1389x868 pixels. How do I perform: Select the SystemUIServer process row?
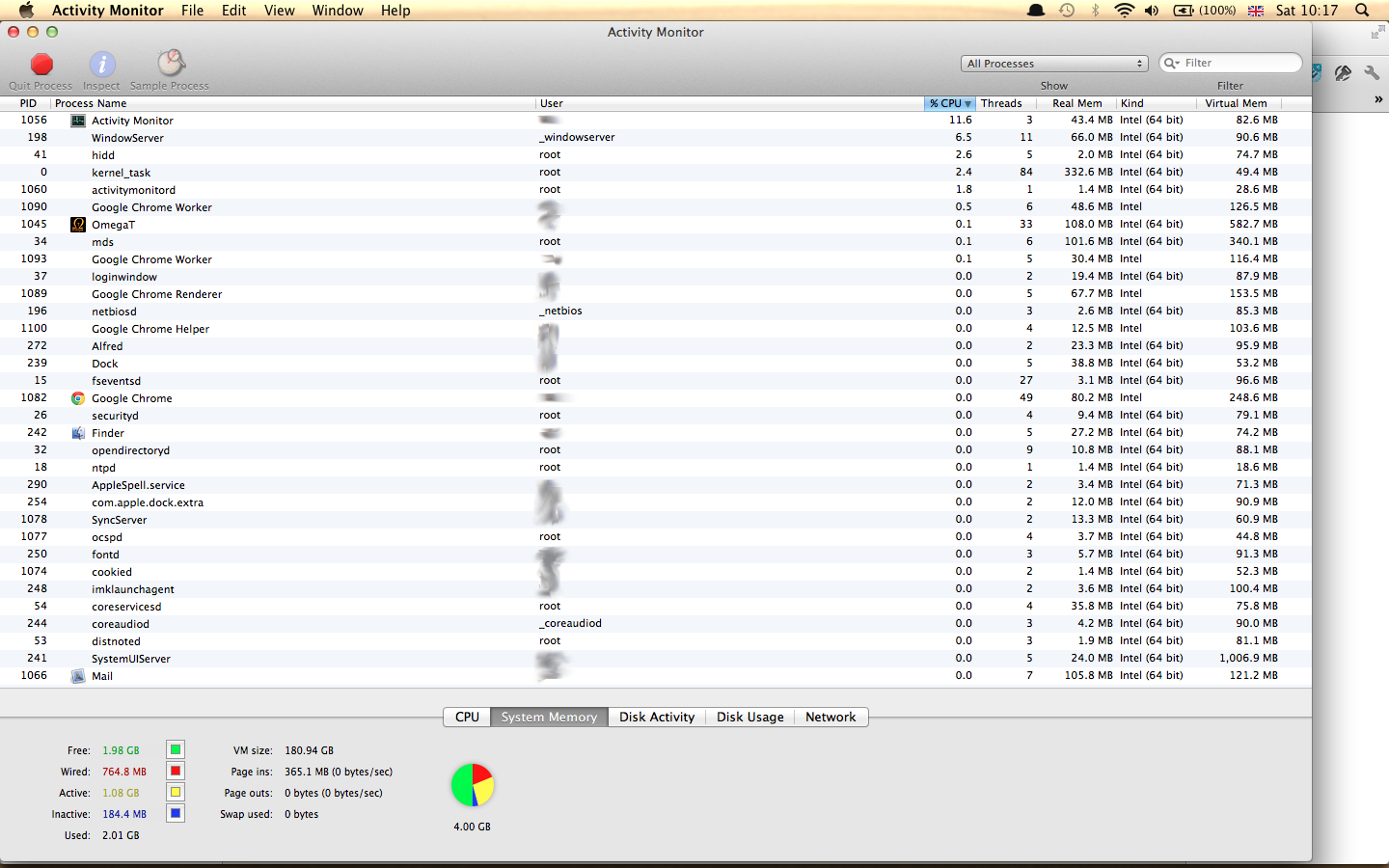tap(656, 659)
